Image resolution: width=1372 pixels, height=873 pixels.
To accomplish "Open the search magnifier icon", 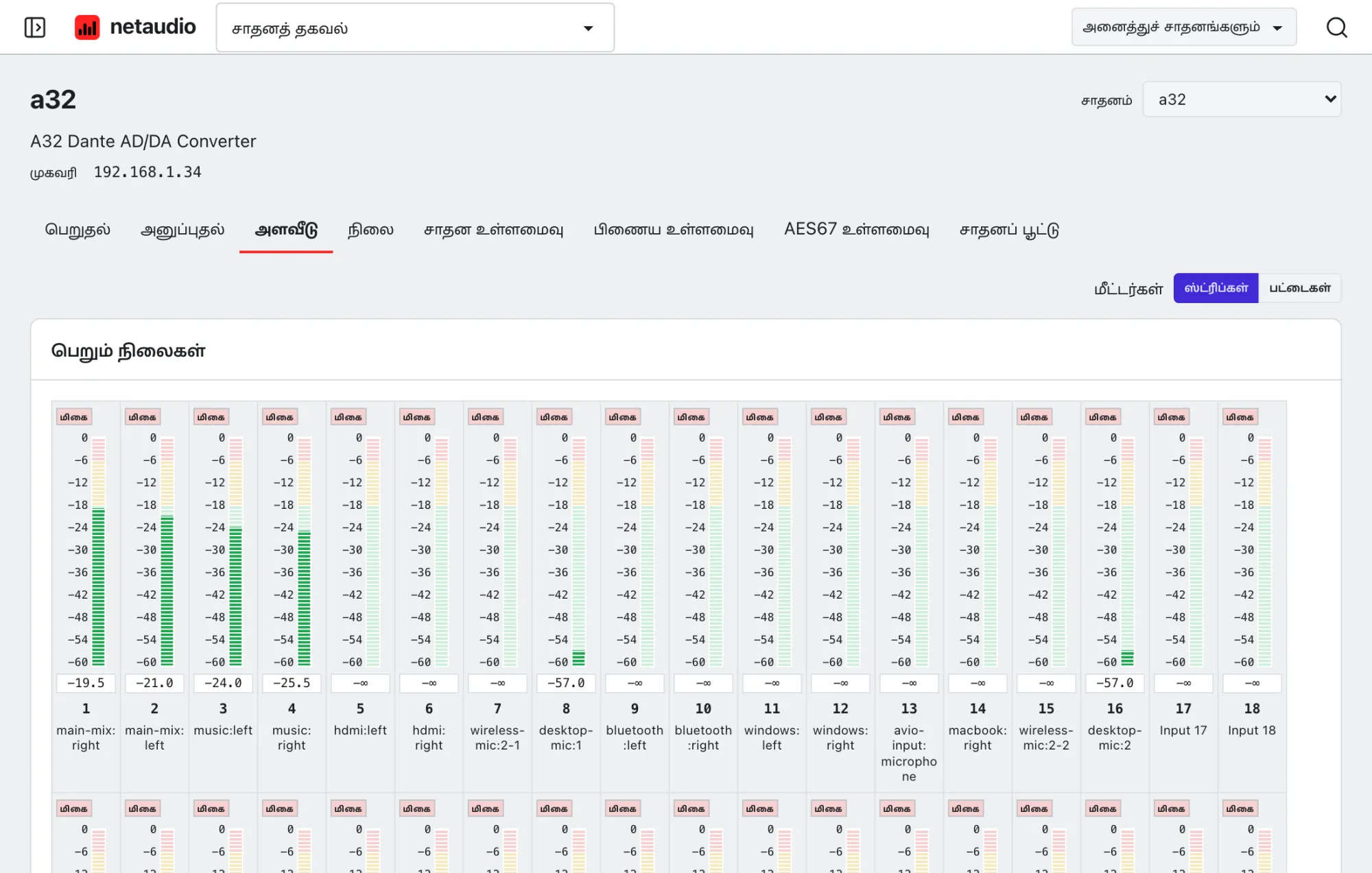I will (x=1336, y=27).
